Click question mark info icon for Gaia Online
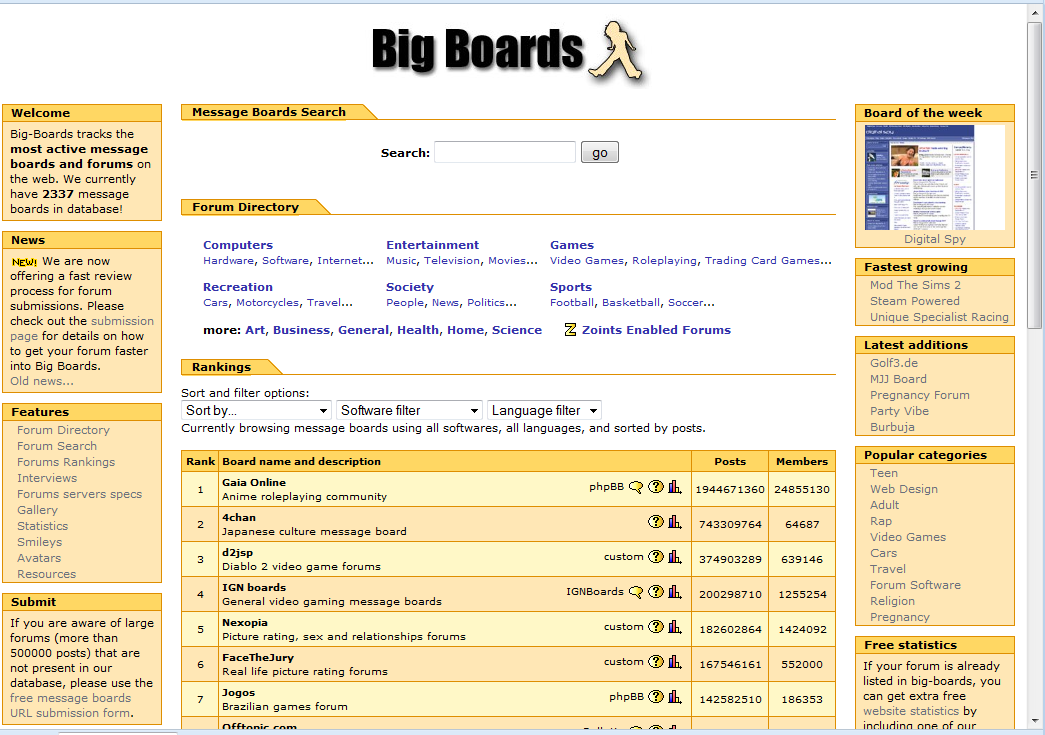Image resolution: width=1045 pixels, height=735 pixels. (x=656, y=487)
